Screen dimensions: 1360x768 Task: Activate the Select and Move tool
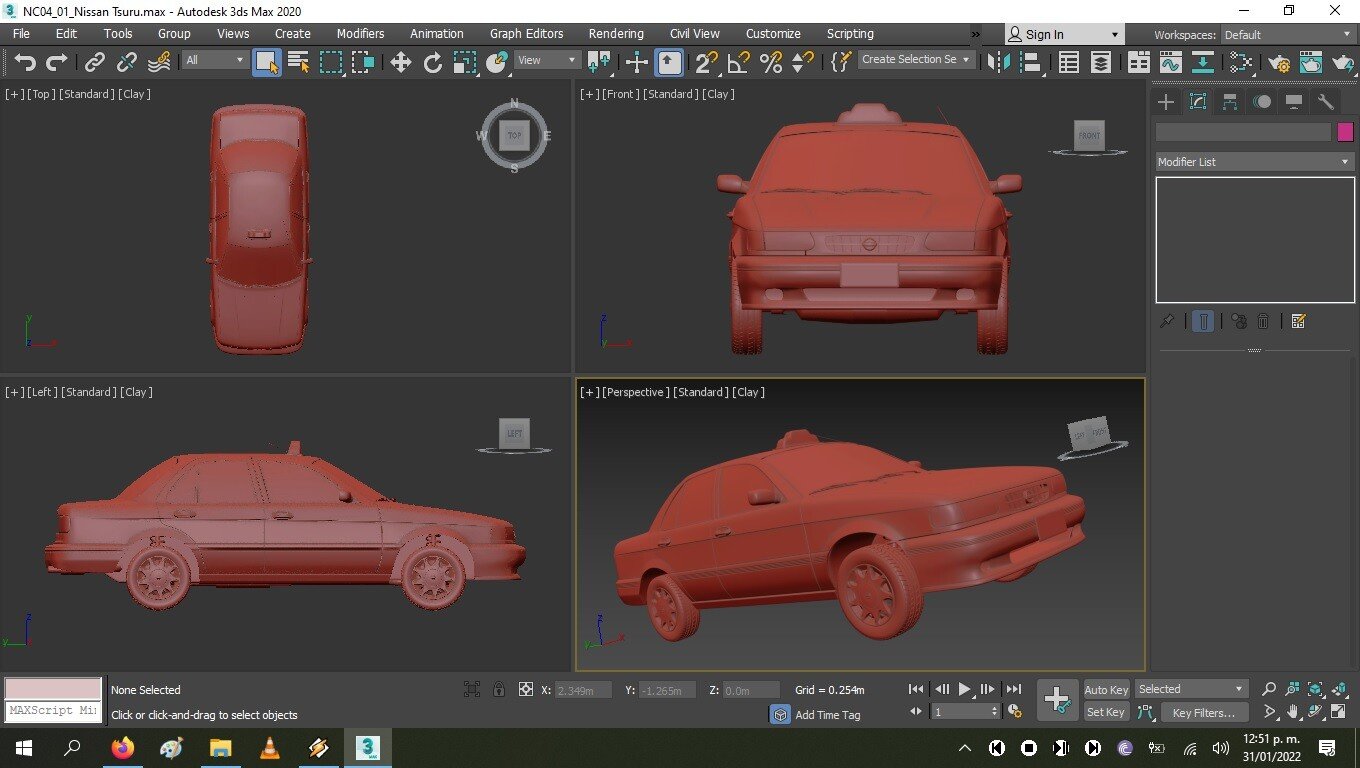(401, 62)
